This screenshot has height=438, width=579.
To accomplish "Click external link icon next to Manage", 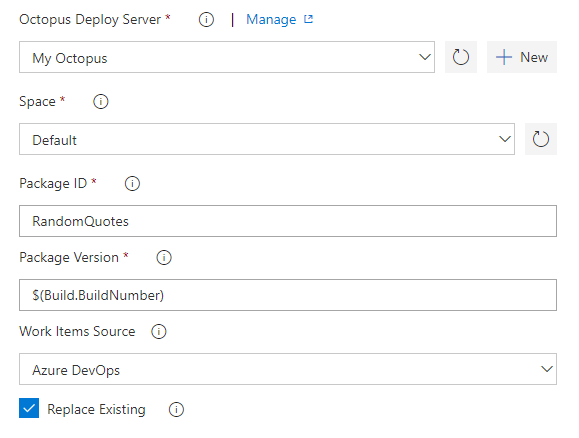I will (308, 19).
